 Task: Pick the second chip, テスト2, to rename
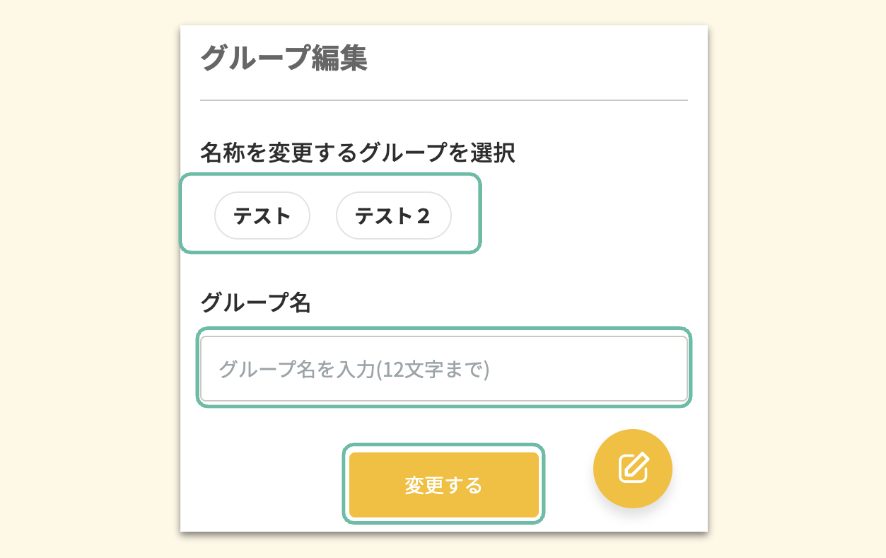[393, 216]
